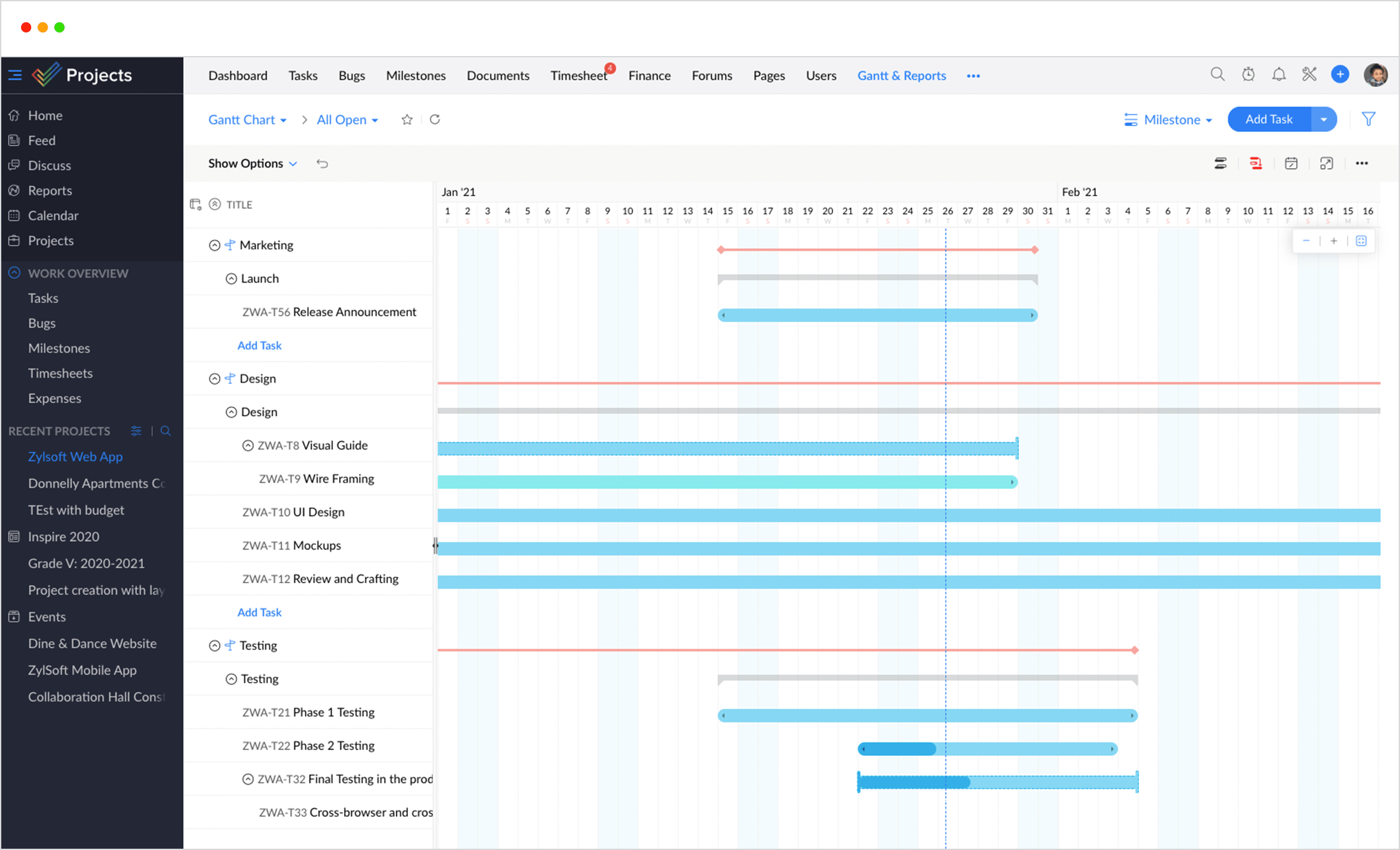Click Add Task link under Design list
This screenshot has height=850, width=1400.
[260, 612]
